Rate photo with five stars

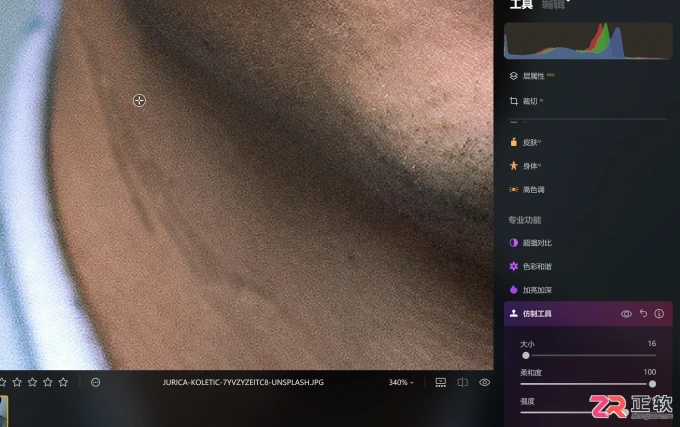[63, 382]
